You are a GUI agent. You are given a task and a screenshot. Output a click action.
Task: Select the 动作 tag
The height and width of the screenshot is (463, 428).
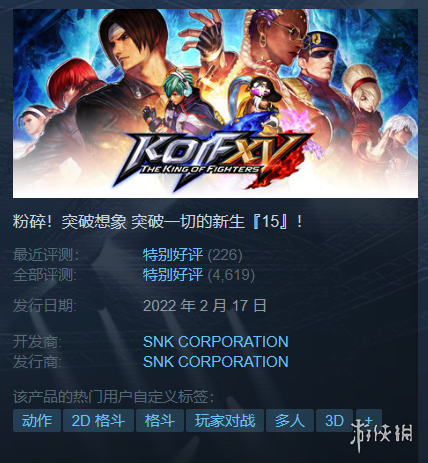pos(37,420)
